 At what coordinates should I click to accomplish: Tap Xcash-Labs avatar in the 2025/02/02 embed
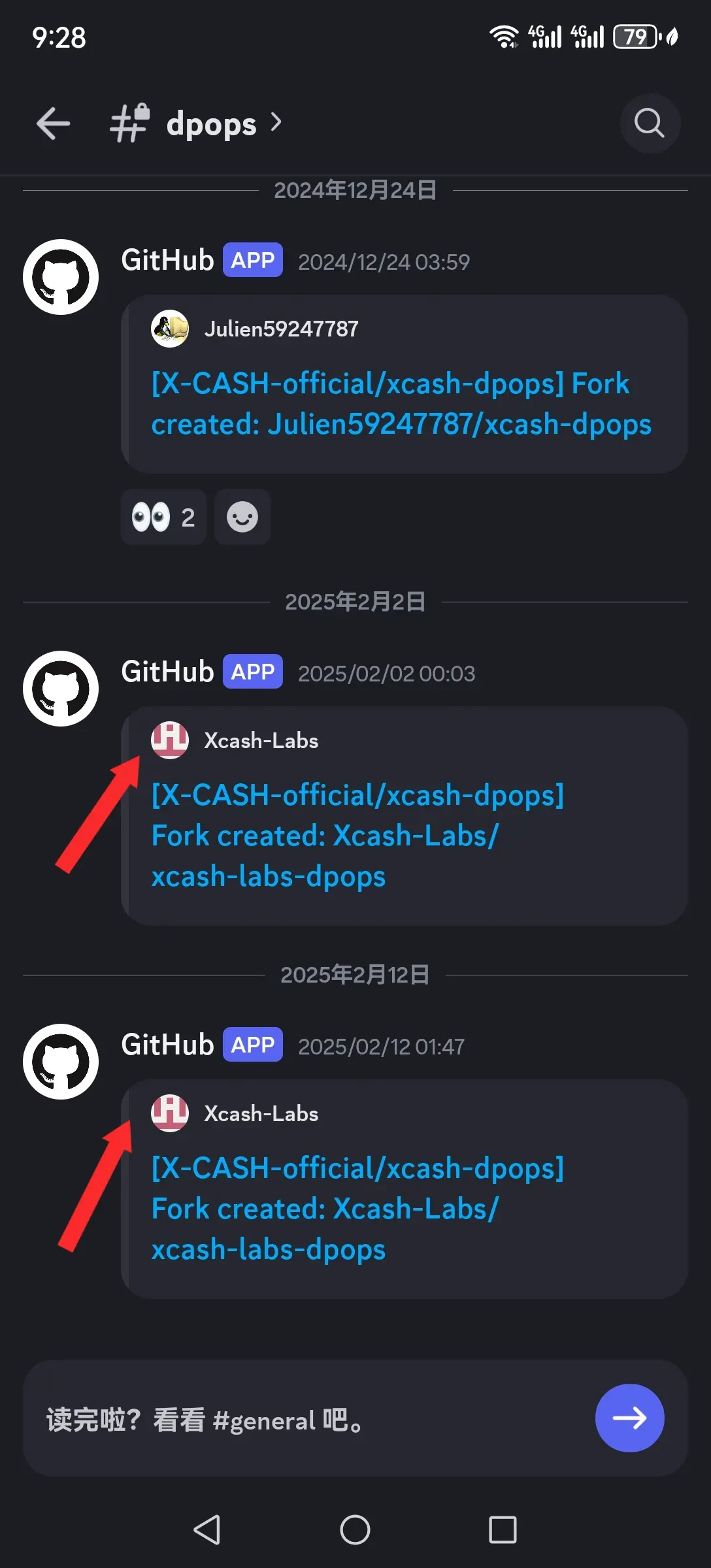click(170, 740)
